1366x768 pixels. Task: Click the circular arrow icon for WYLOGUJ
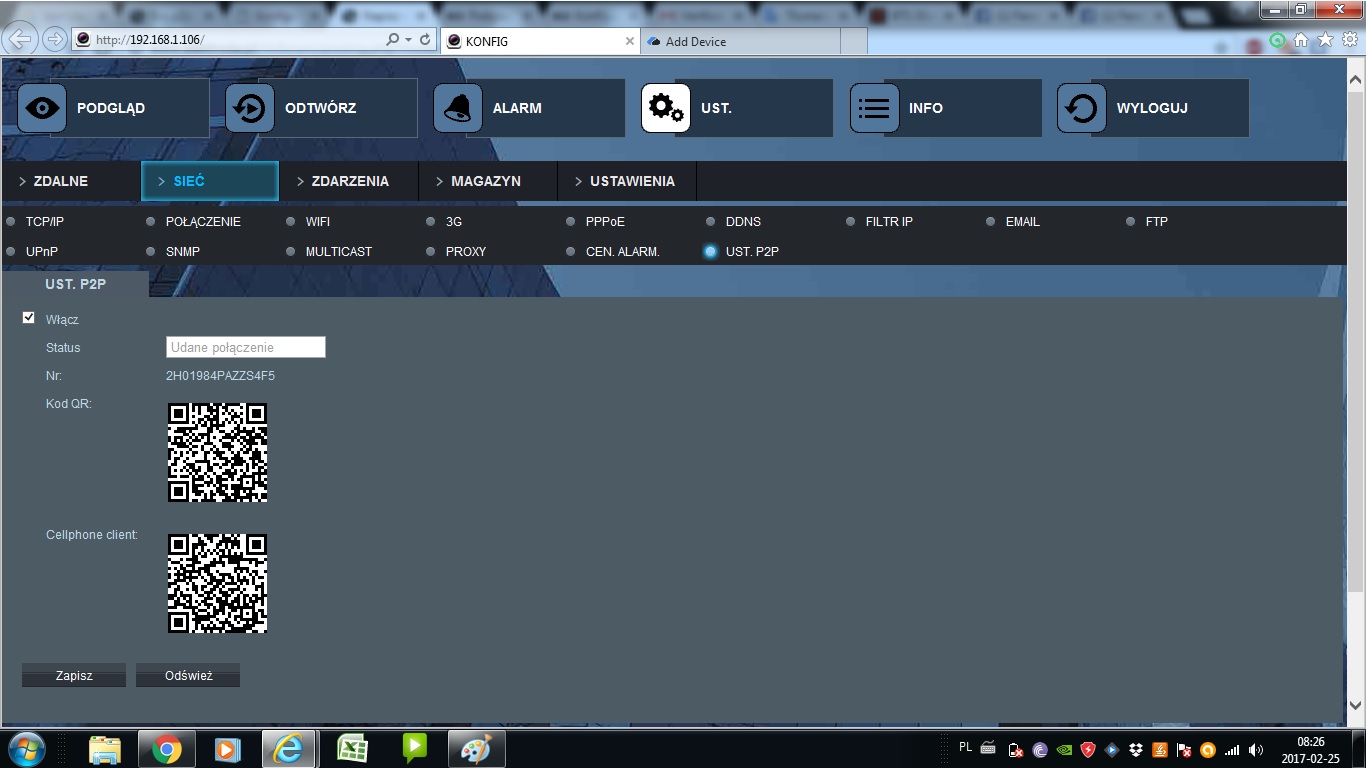click(1082, 108)
